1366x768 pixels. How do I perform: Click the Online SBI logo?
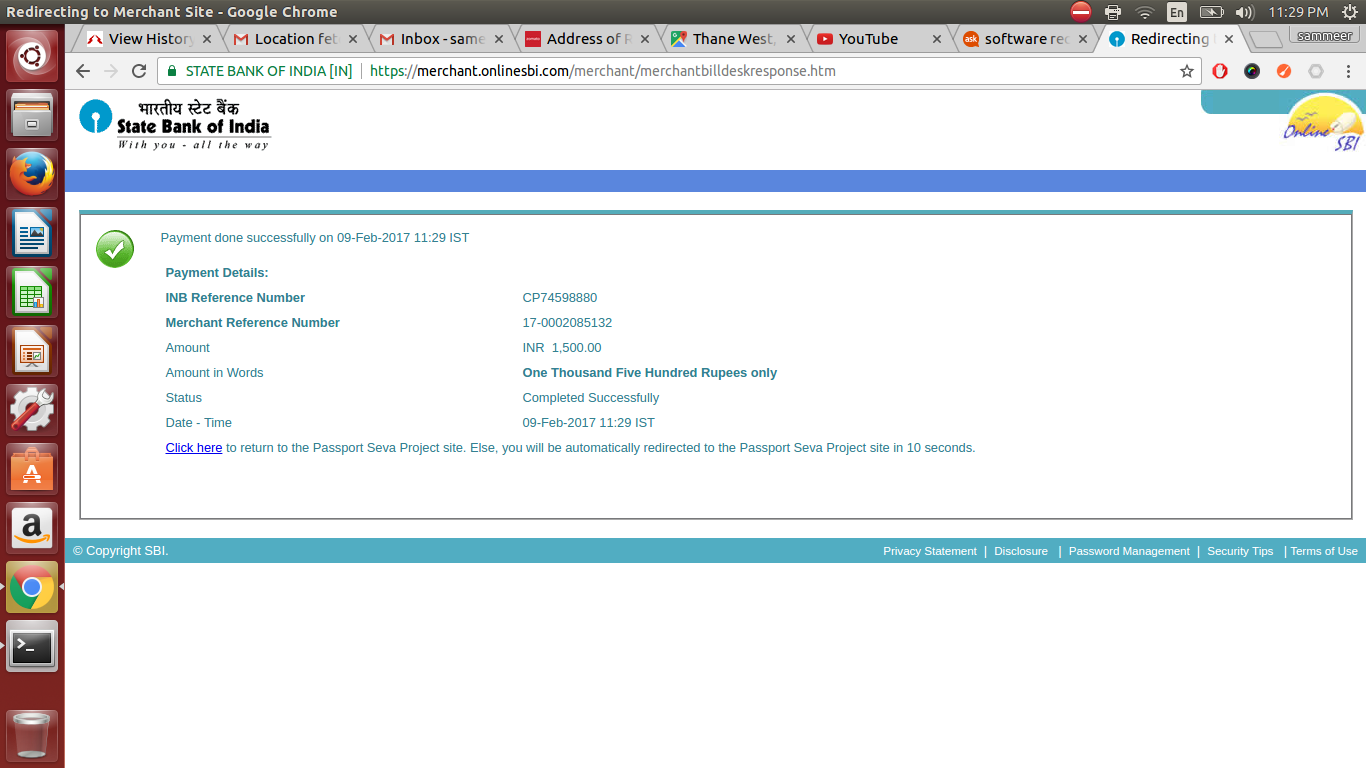click(1324, 123)
